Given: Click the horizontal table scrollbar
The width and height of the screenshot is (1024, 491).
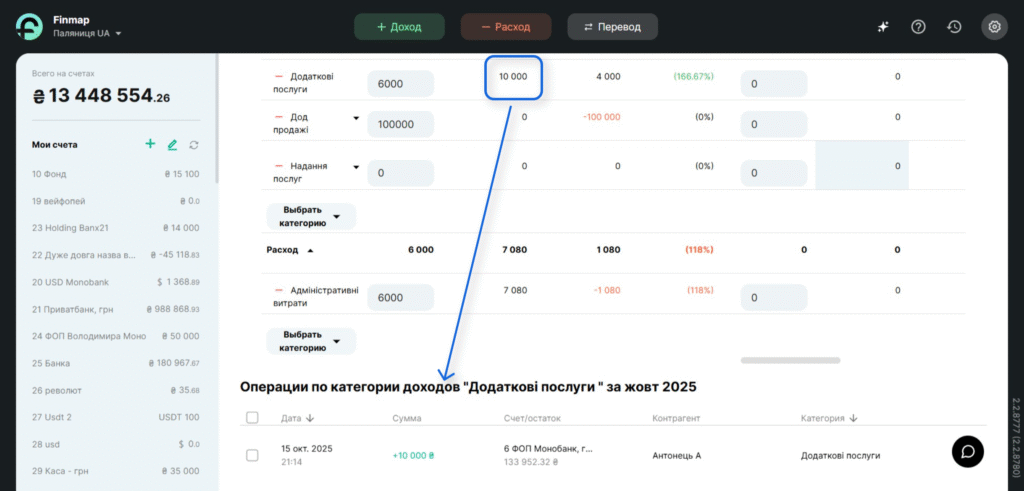Looking at the screenshot, I should [x=790, y=360].
